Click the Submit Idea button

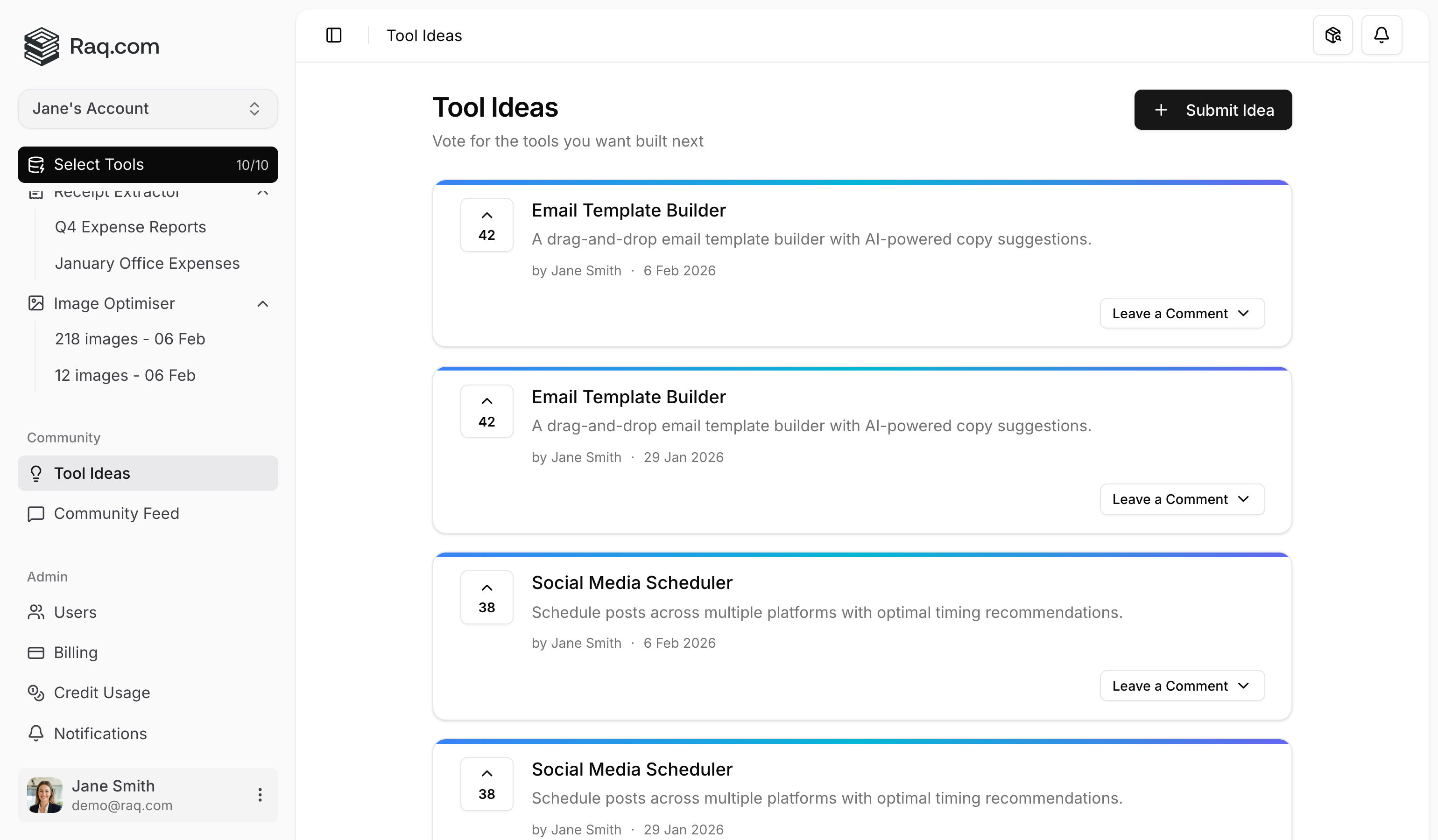coord(1212,110)
